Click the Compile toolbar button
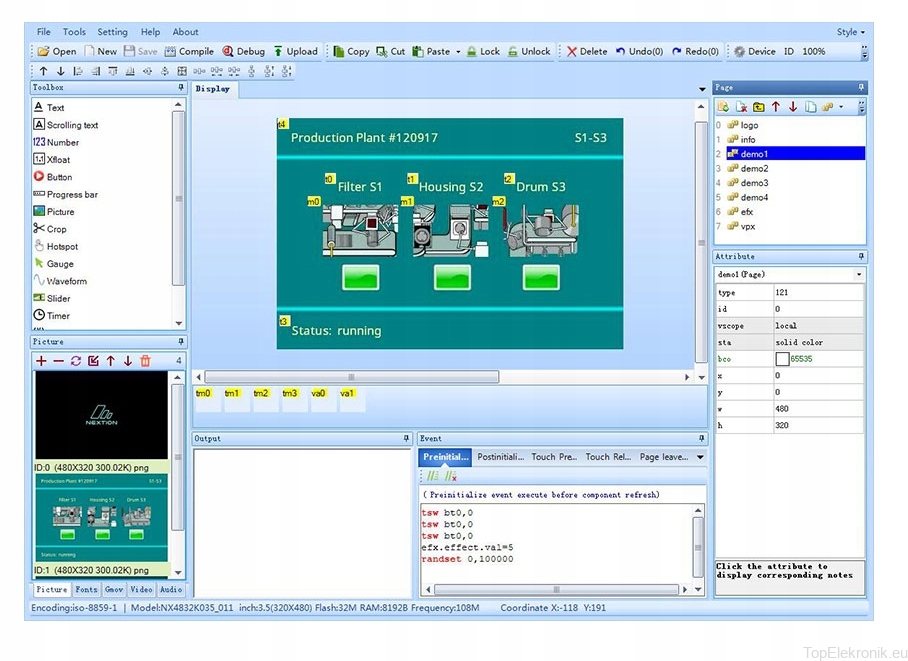 point(189,51)
